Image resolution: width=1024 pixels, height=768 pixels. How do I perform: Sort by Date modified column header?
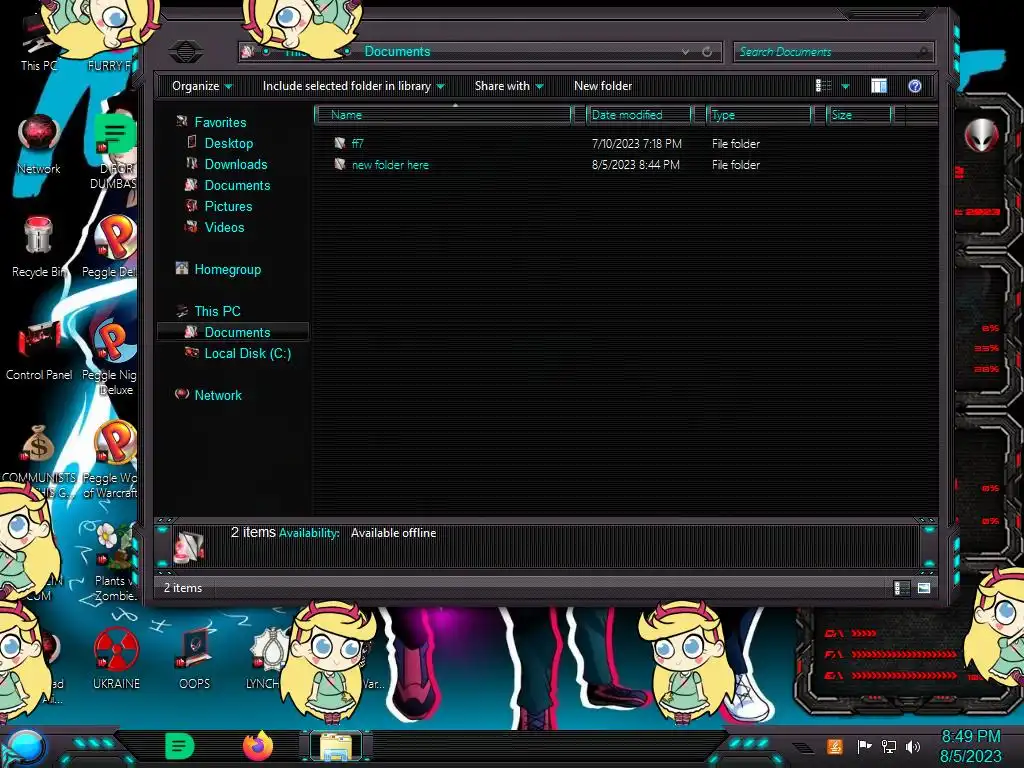coord(639,115)
